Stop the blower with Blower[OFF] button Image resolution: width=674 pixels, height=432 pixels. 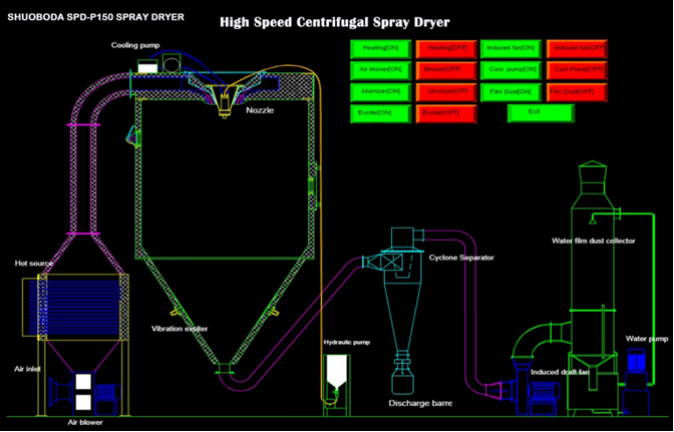(447, 70)
